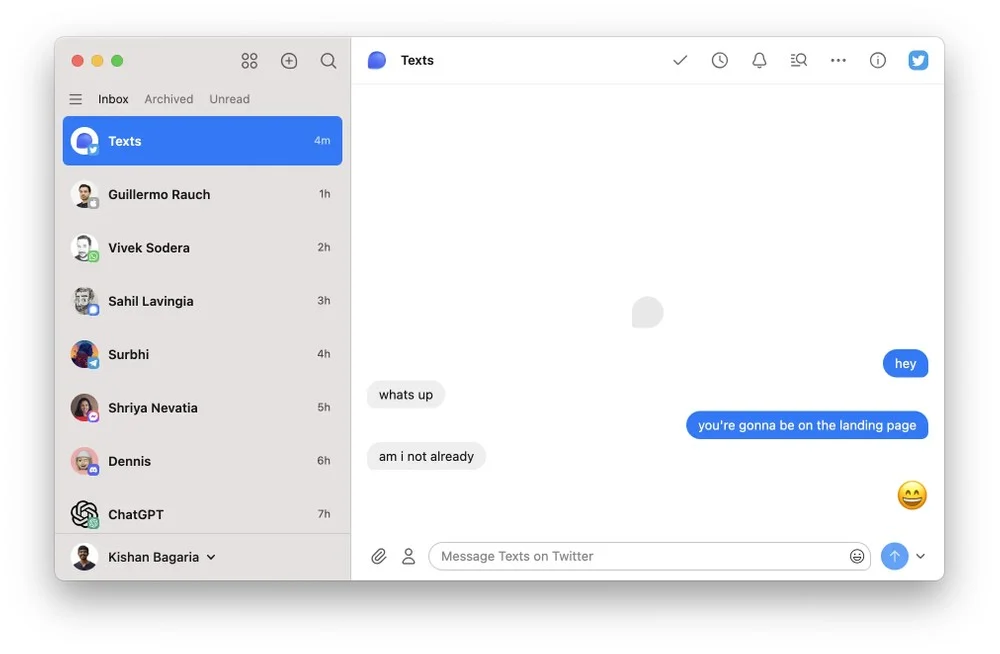This screenshot has height=654, width=1000.
Task: Open the three-dots more options menu
Action: [838, 60]
